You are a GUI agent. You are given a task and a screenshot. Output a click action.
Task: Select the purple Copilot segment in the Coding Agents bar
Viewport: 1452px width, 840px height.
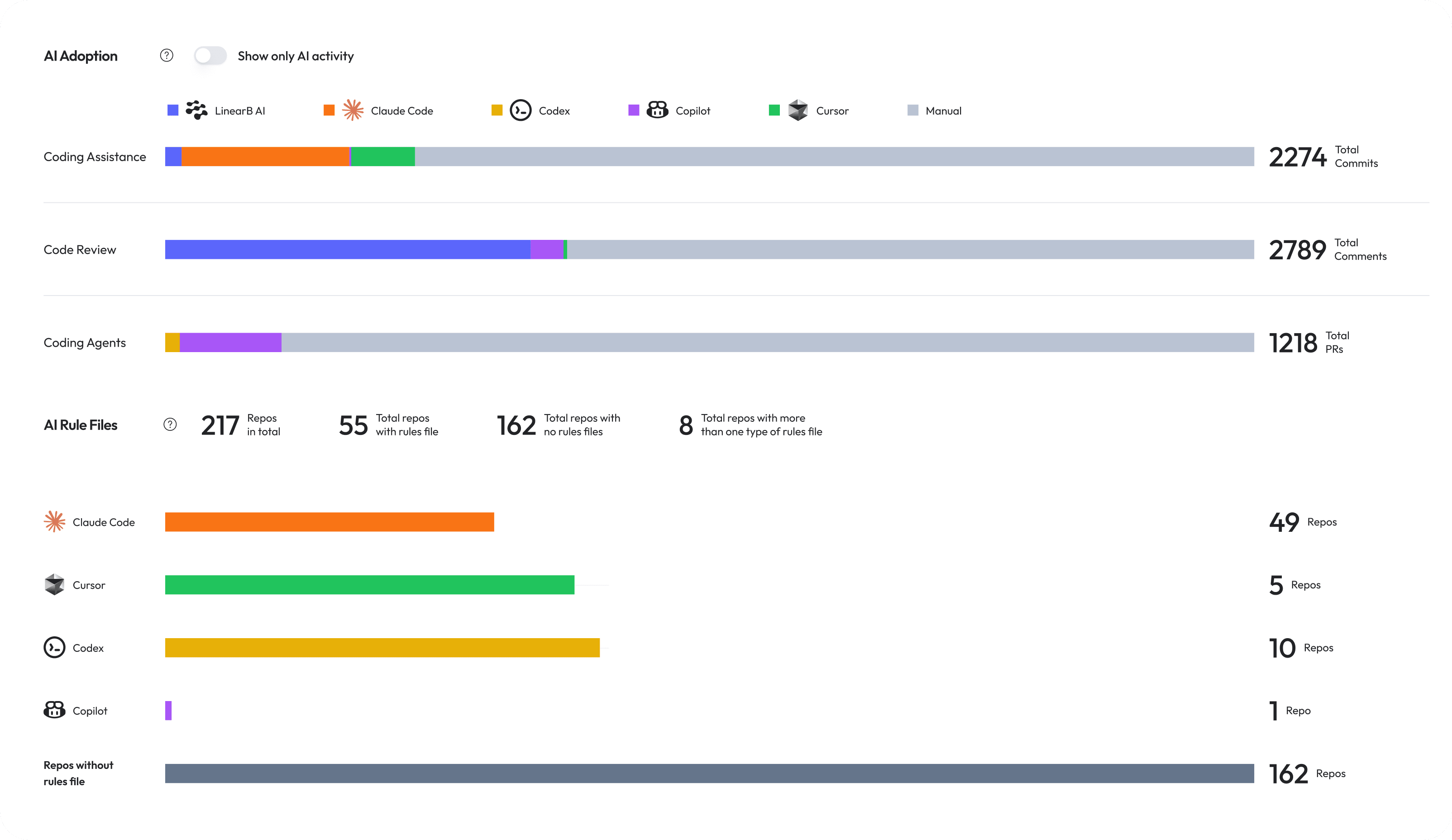[x=230, y=342]
